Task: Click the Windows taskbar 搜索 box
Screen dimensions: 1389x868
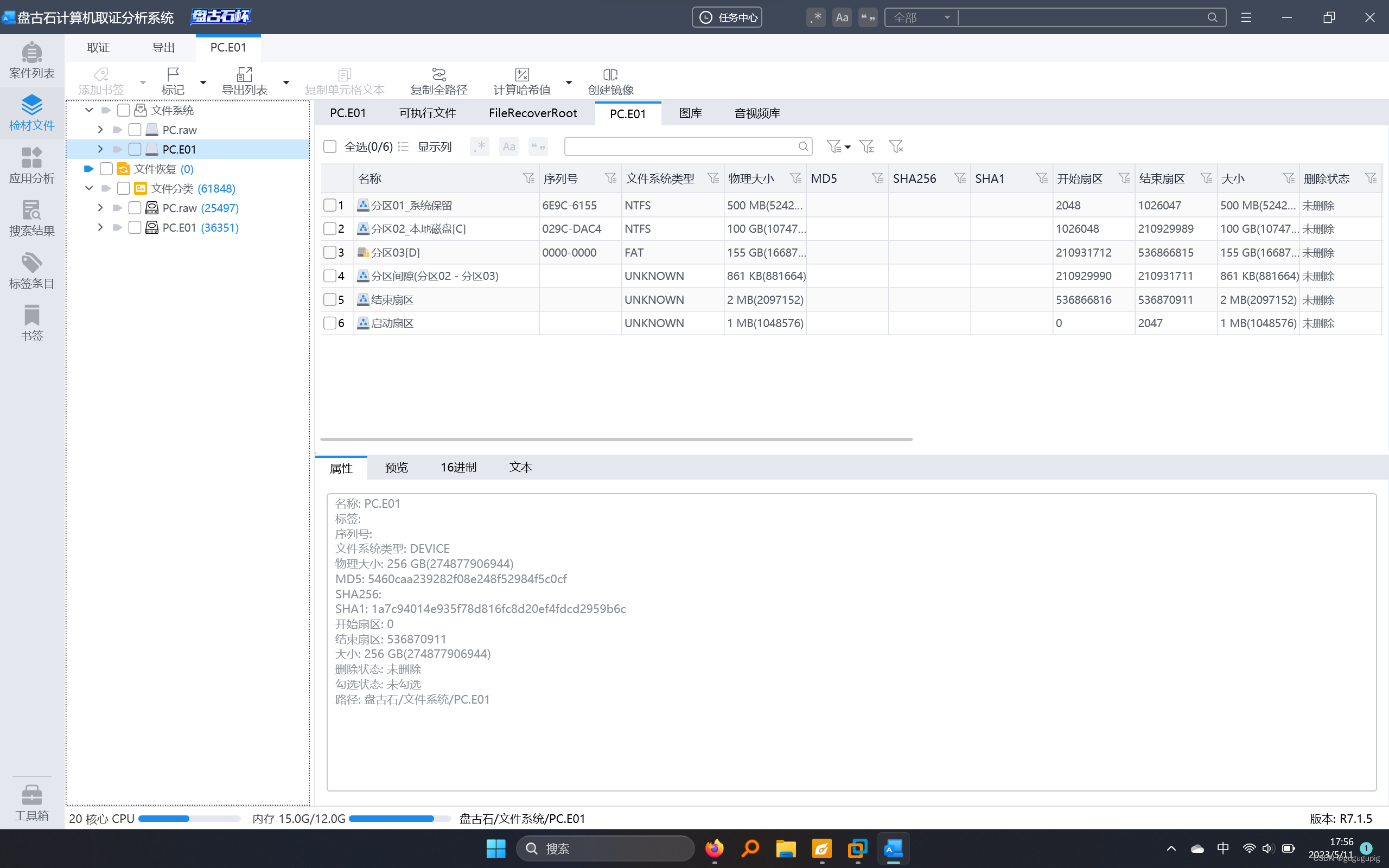Action: (605, 848)
